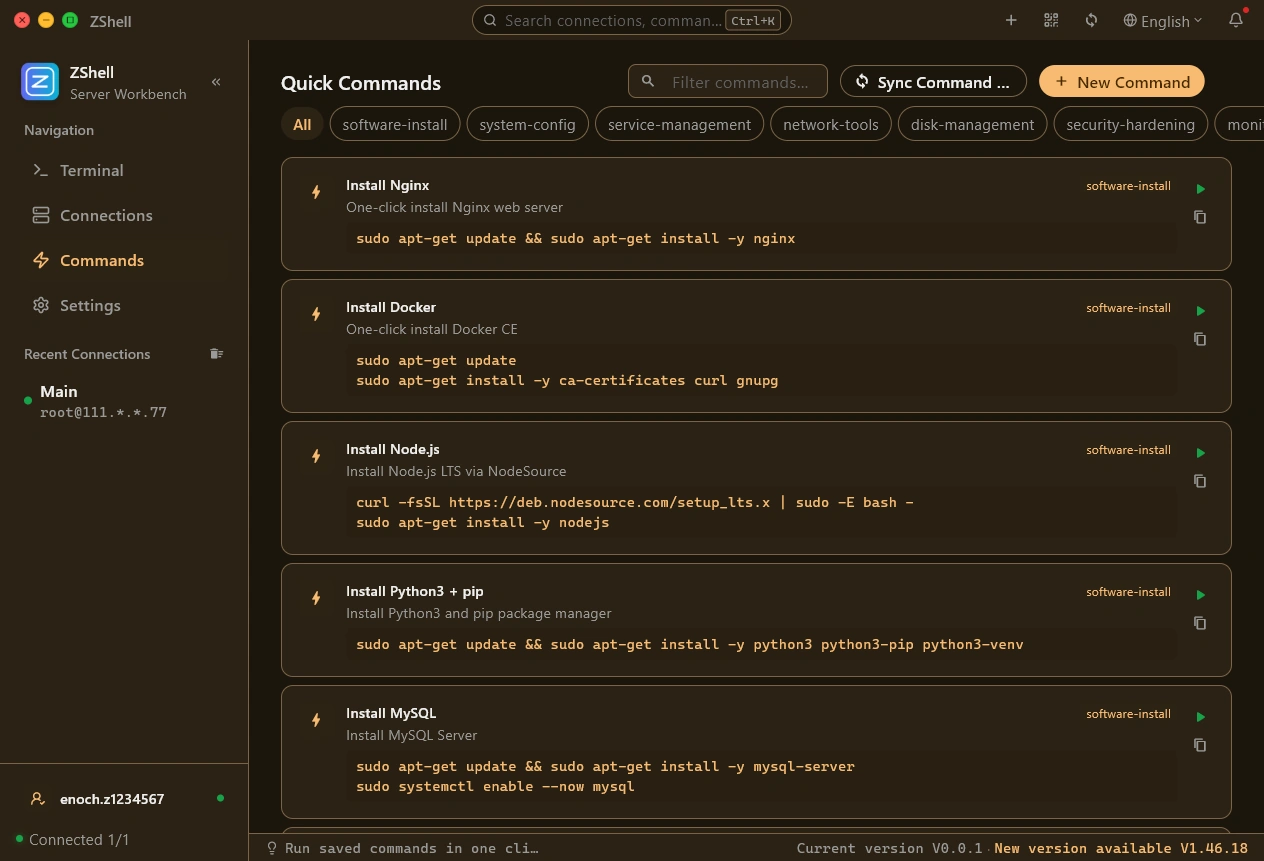Image resolution: width=1264 pixels, height=861 pixels.
Task: Open Terminal in navigation
Action: tap(124, 170)
